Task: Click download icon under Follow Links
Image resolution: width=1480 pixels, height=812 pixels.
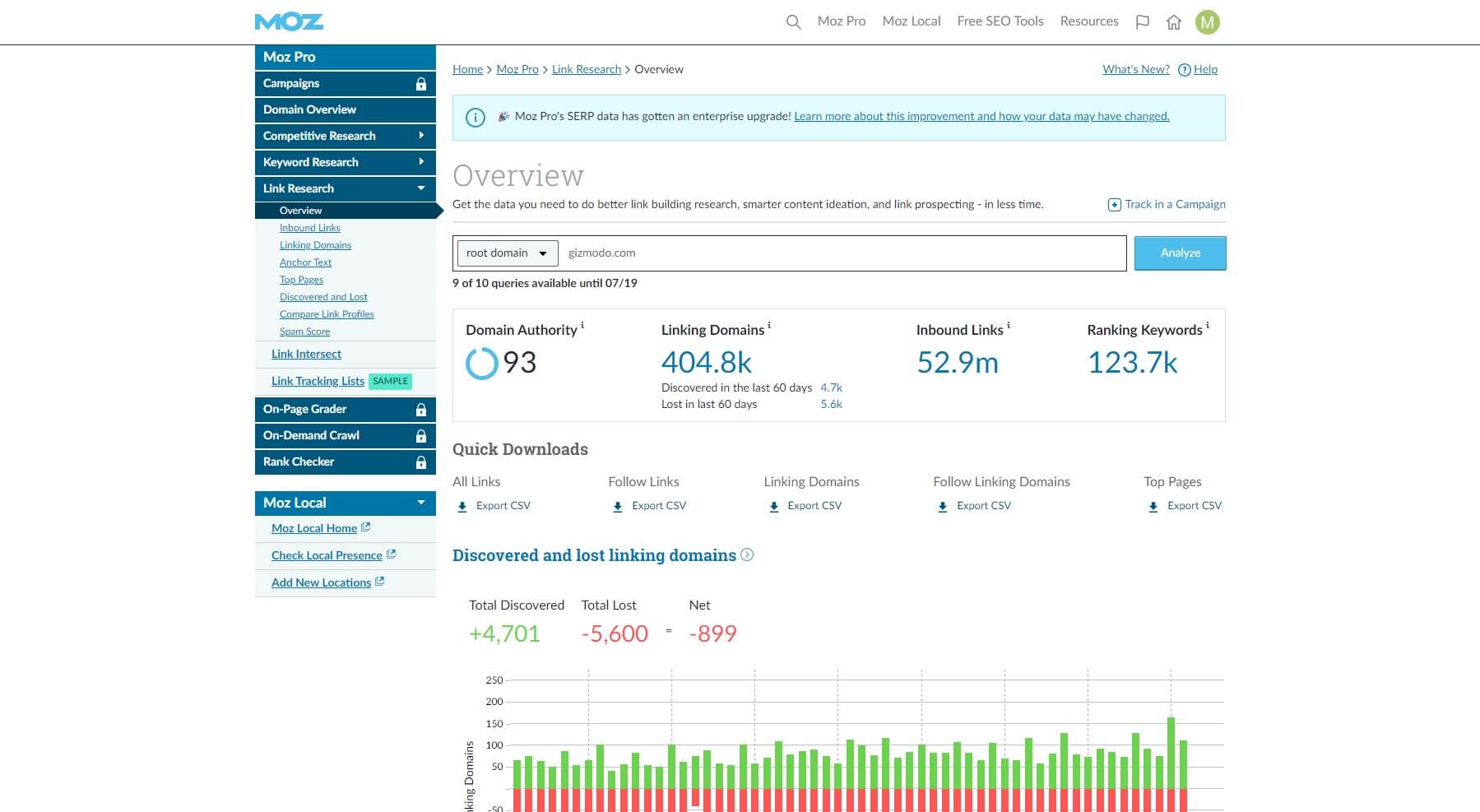Action: click(x=618, y=507)
